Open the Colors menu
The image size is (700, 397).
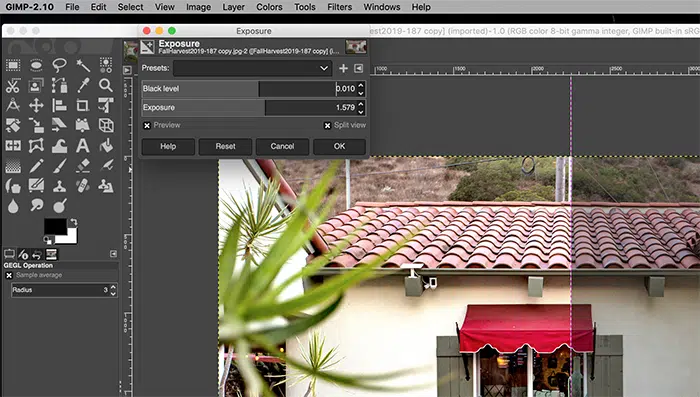pos(269,7)
